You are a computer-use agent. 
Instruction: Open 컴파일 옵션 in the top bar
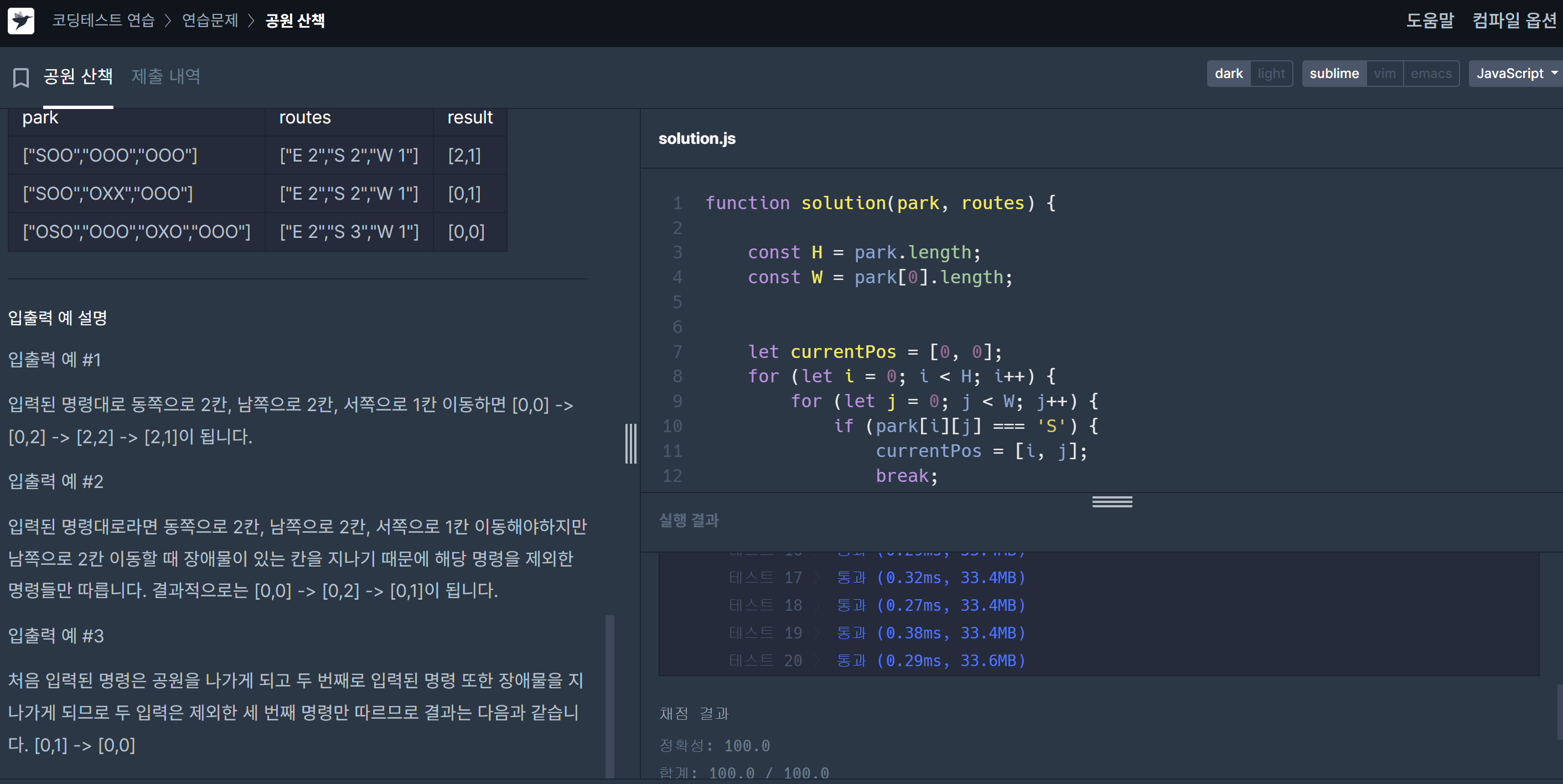pos(1514,20)
